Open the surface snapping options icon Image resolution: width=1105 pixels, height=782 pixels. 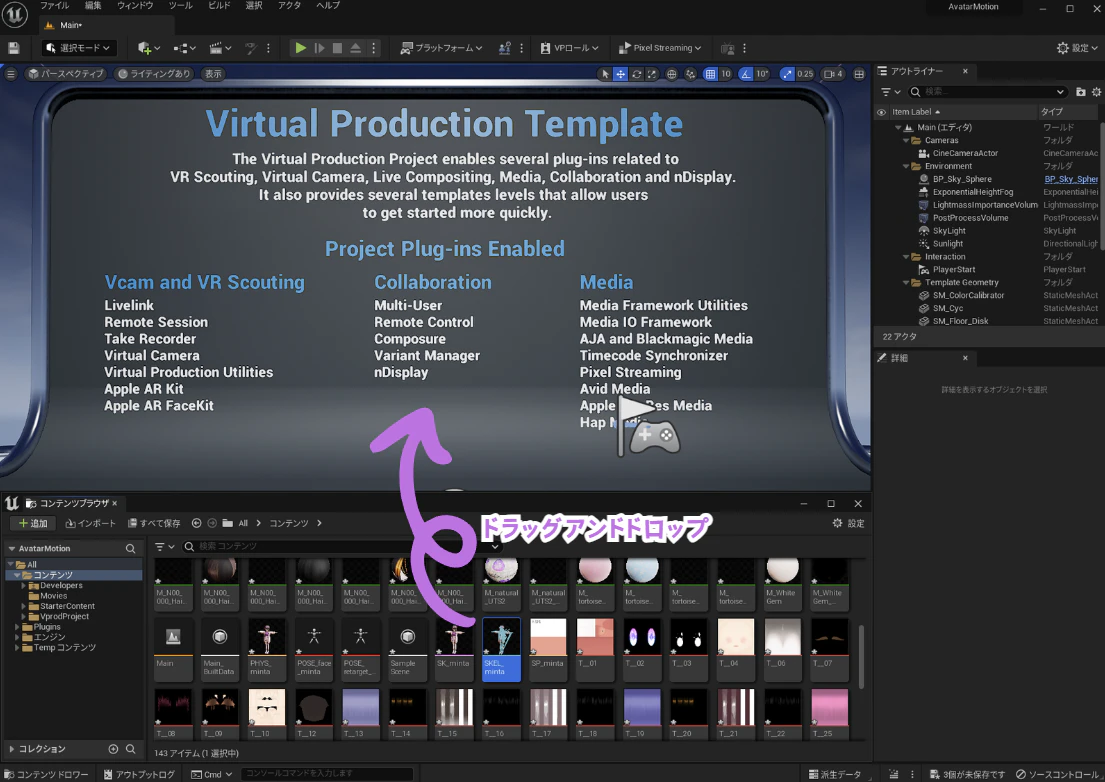click(690, 74)
